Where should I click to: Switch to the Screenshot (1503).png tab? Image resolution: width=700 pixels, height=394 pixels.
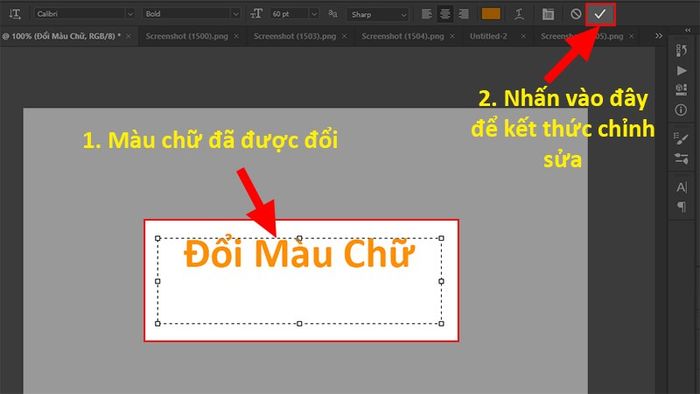[295, 36]
